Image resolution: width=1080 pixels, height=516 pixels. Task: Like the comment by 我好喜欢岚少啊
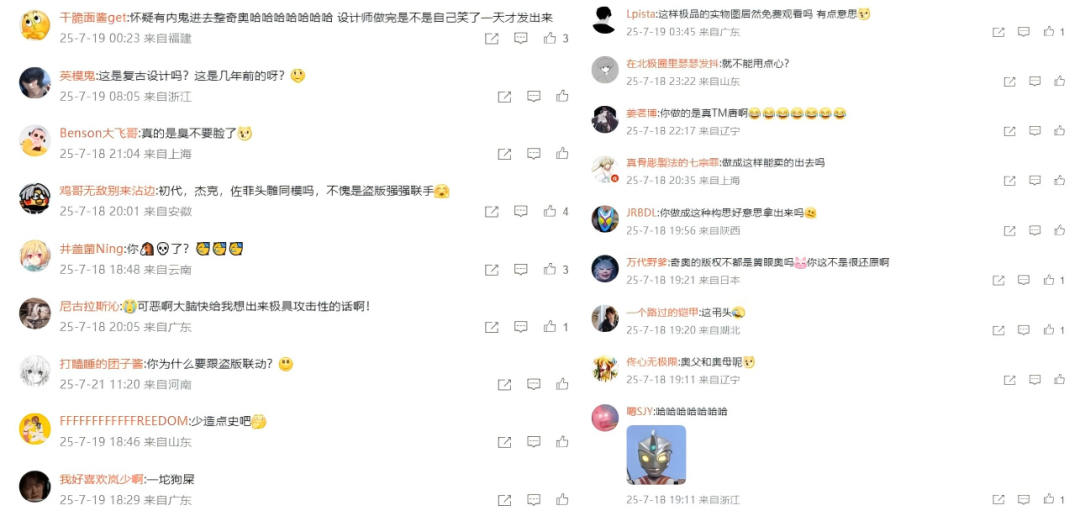coord(563,499)
